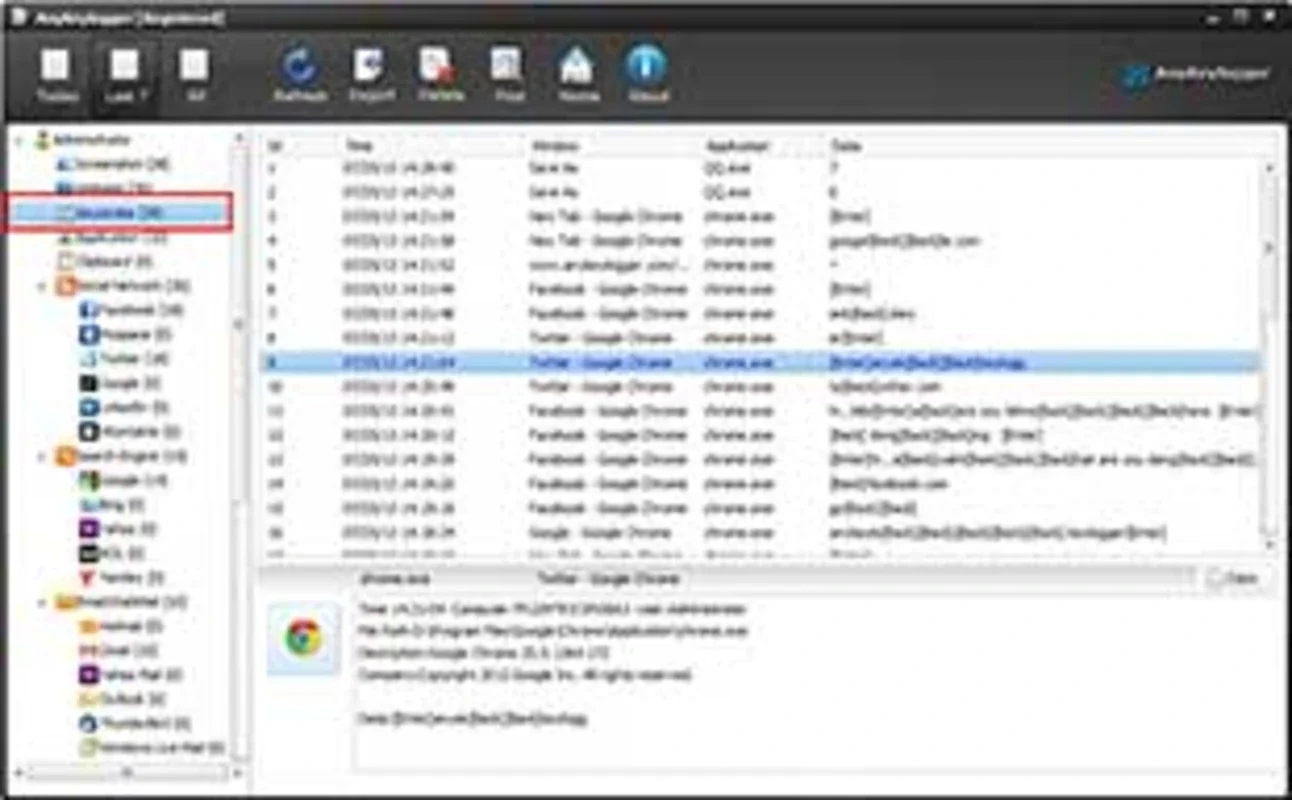Select log row Id 3 New Tab
Screen dimensions: 1292x800
[760, 216]
